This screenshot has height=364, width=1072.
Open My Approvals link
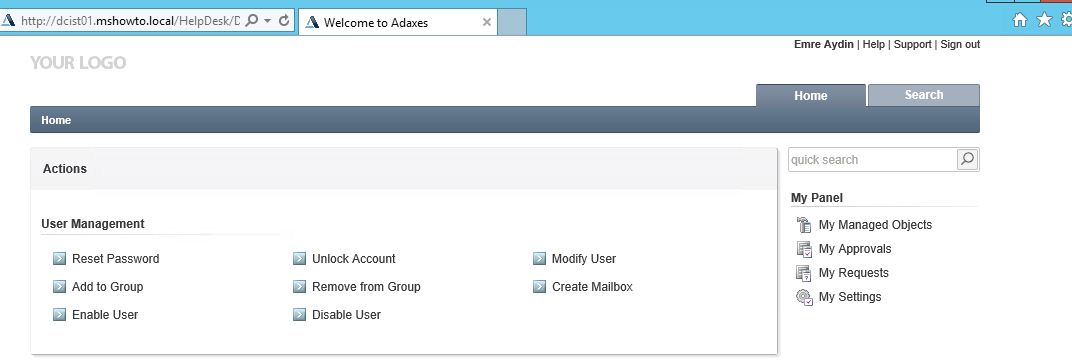click(855, 248)
